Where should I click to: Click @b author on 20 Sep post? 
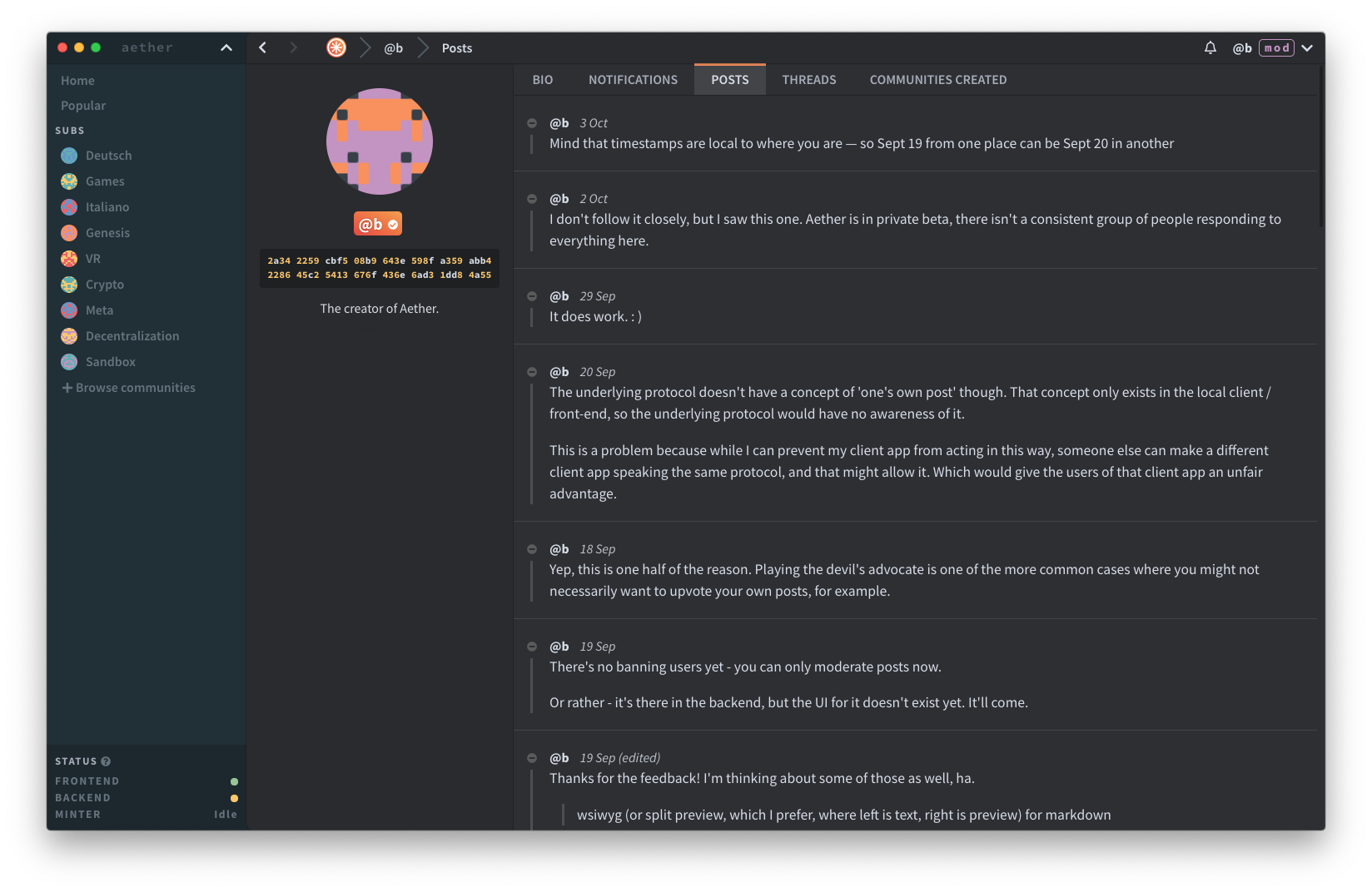pyautogui.click(x=559, y=372)
